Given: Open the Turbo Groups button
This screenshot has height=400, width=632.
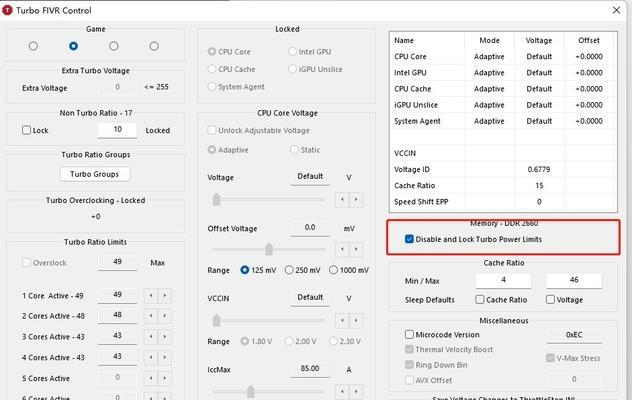Looking at the screenshot, I should [95, 174].
